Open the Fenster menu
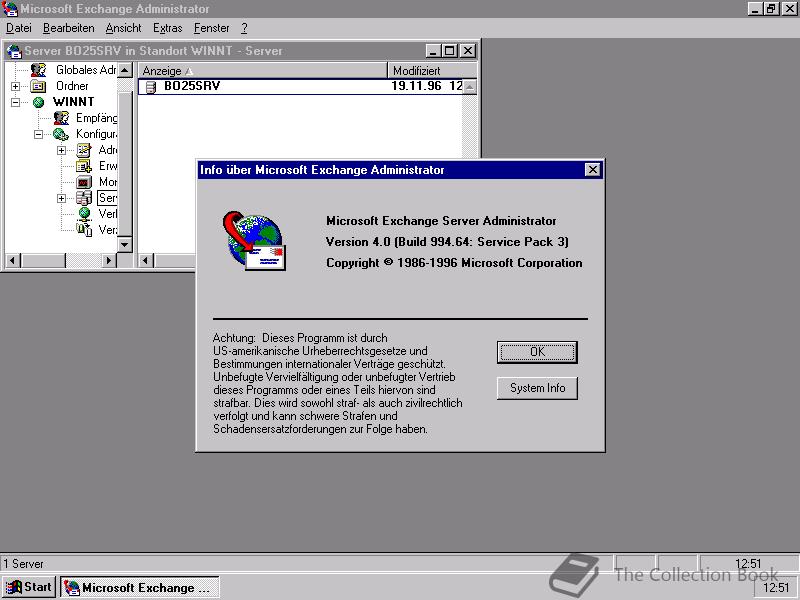 (211, 28)
